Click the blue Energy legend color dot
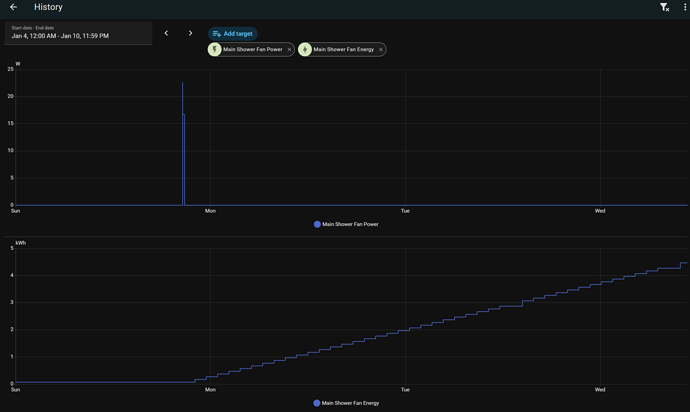Image resolution: width=690 pixels, height=412 pixels. point(317,403)
